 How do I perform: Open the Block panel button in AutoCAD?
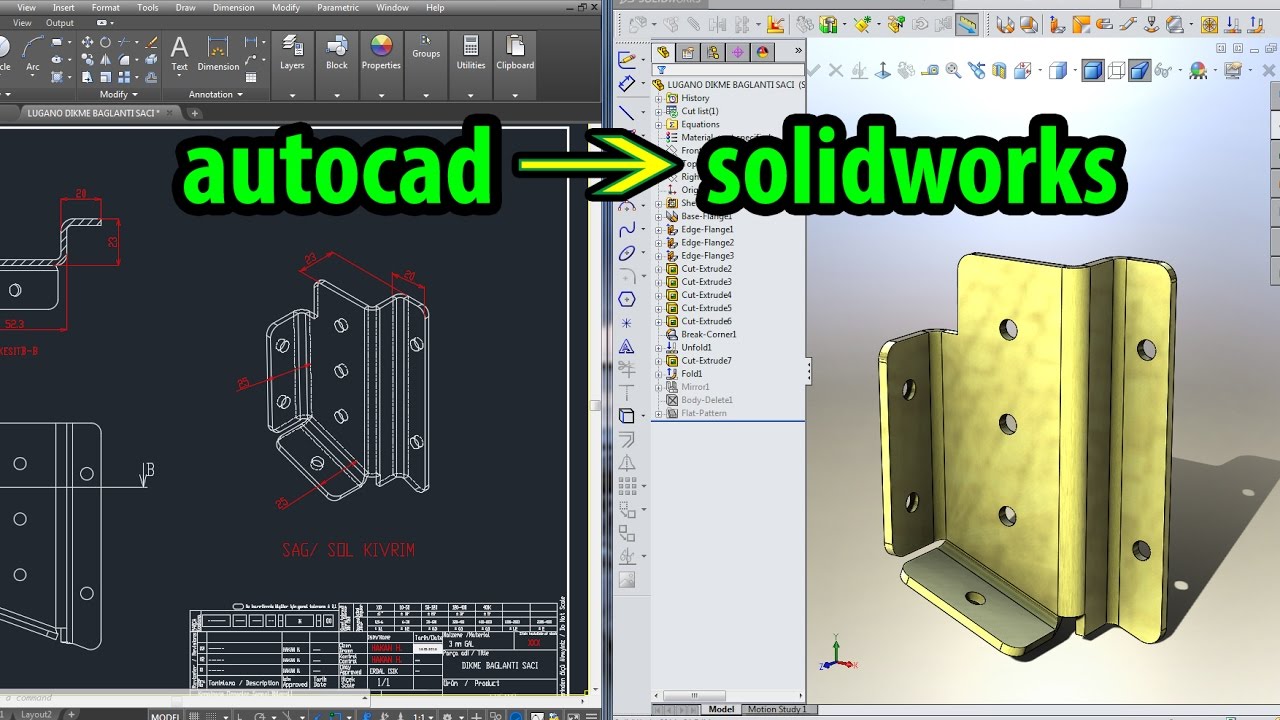tap(337, 53)
